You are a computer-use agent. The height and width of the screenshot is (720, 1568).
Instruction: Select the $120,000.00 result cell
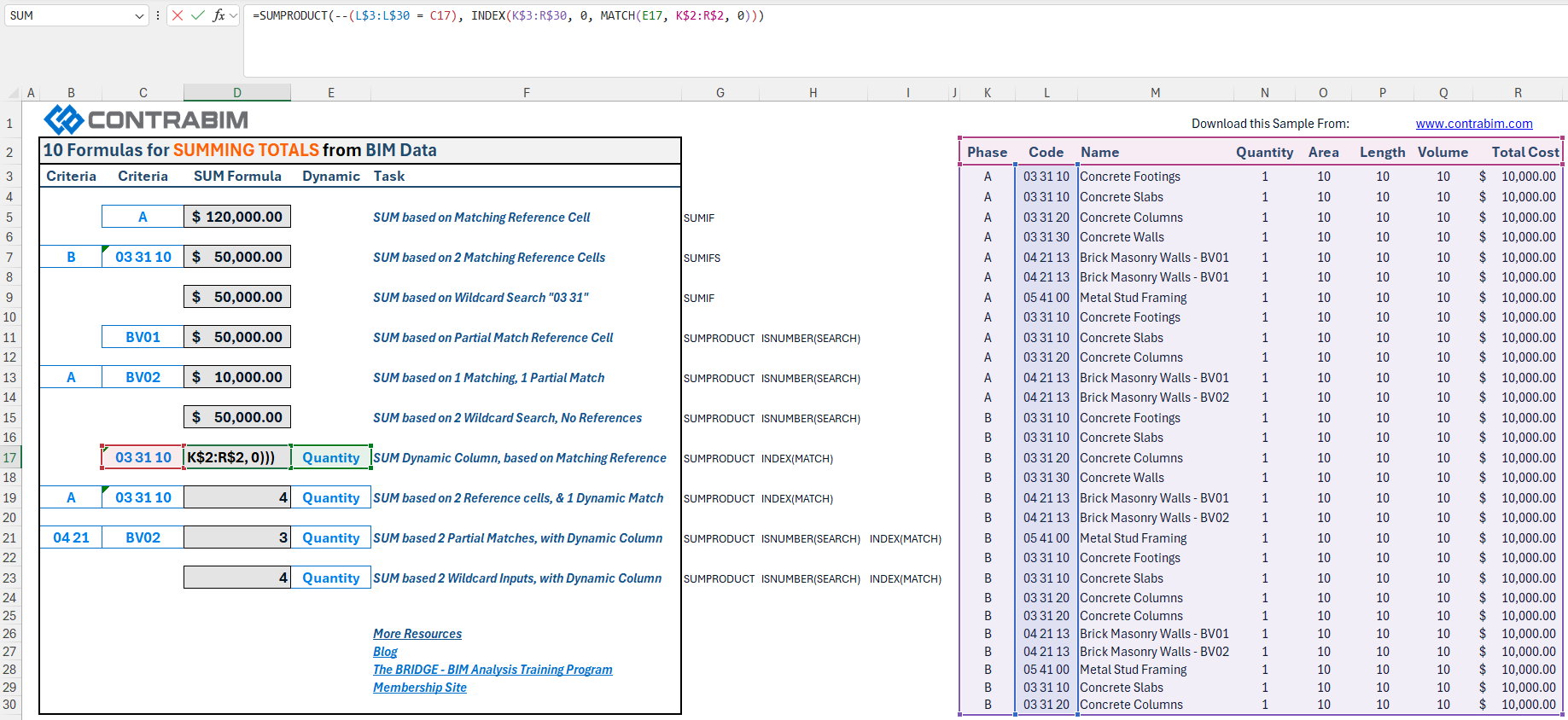point(237,217)
